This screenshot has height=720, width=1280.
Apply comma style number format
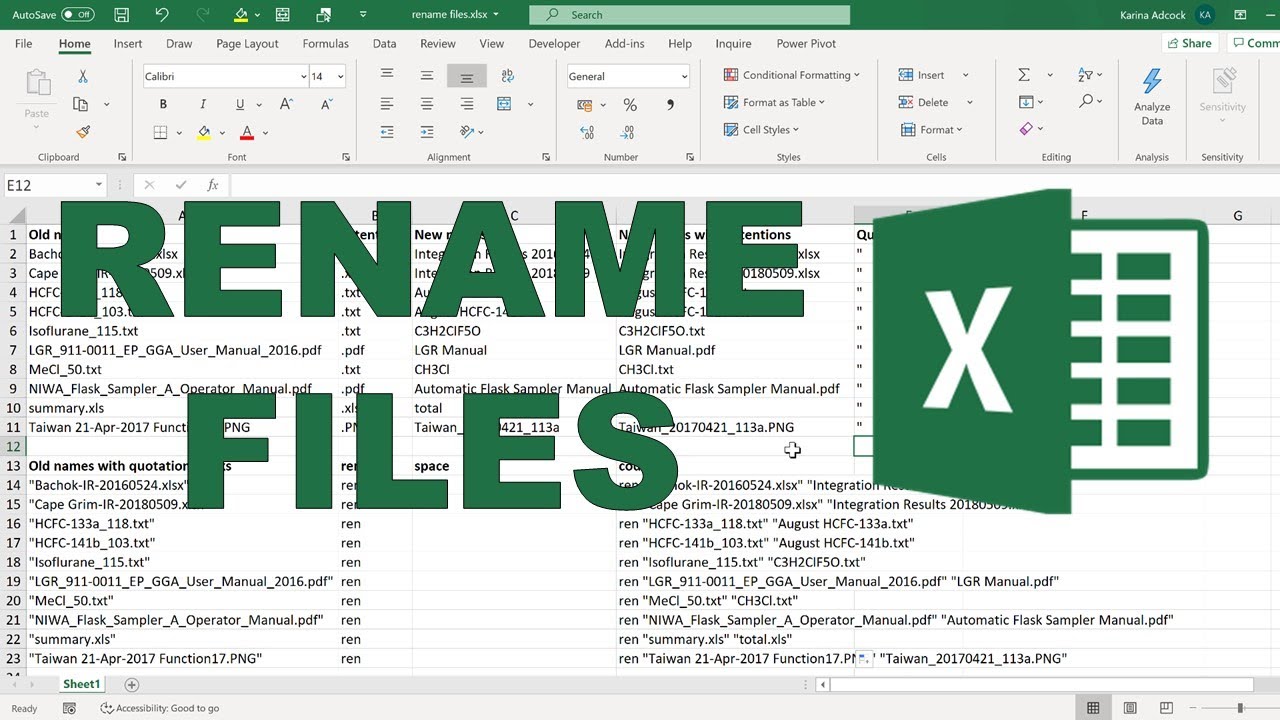click(670, 104)
